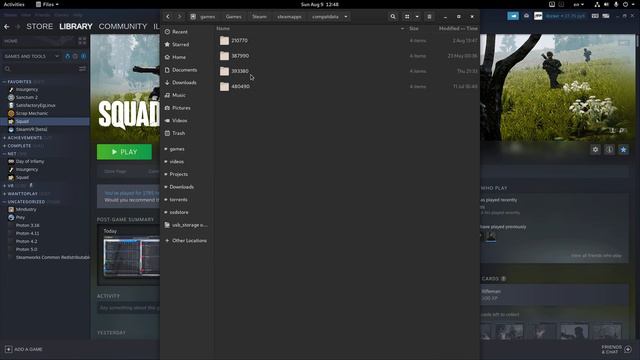Select Proton 4.11 in Steam library
This screenshot has width=640, height=360.
point(27,233)
